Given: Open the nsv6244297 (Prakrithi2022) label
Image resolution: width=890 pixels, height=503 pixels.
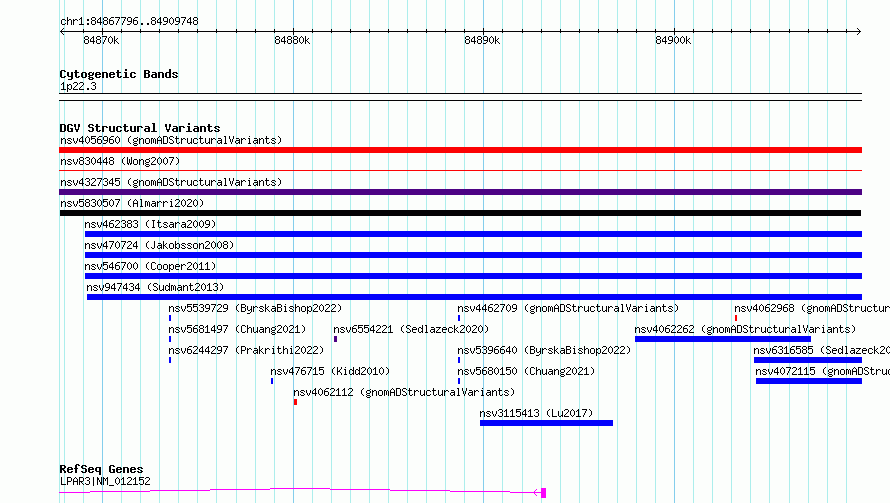Looking at the screenshot, I should [246, 350].
